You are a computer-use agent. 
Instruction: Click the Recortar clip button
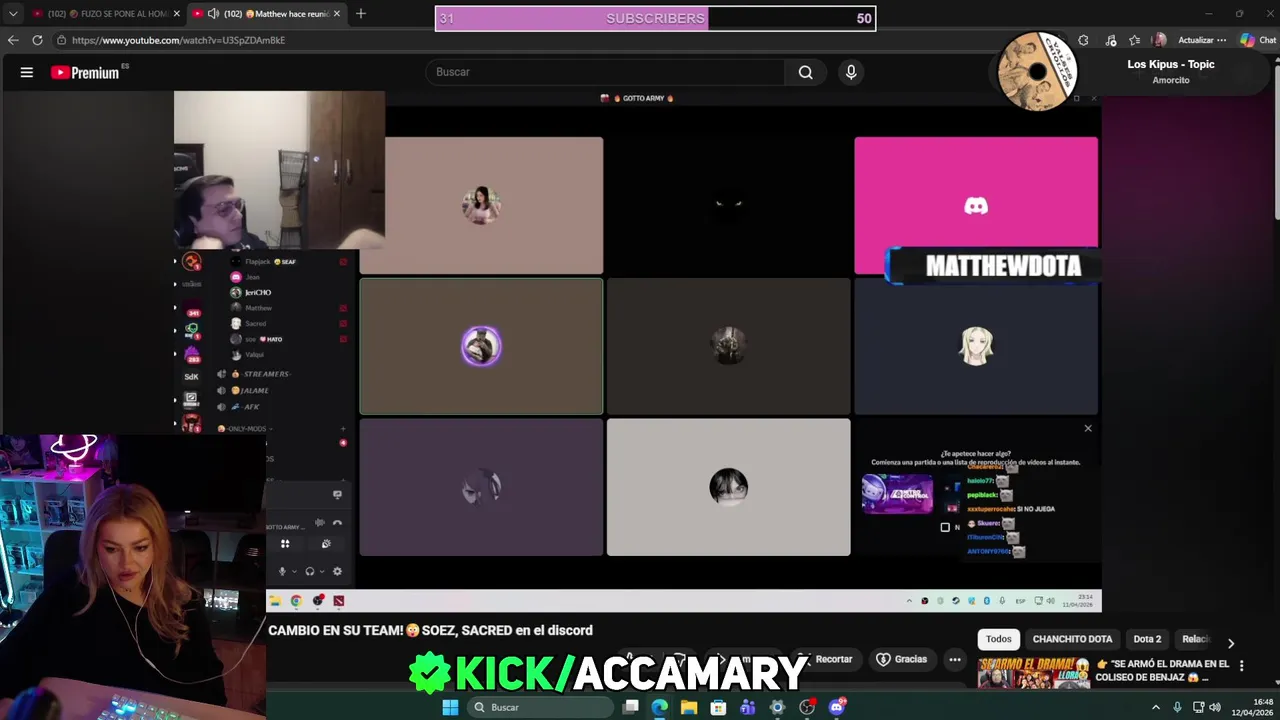point(826,659)
